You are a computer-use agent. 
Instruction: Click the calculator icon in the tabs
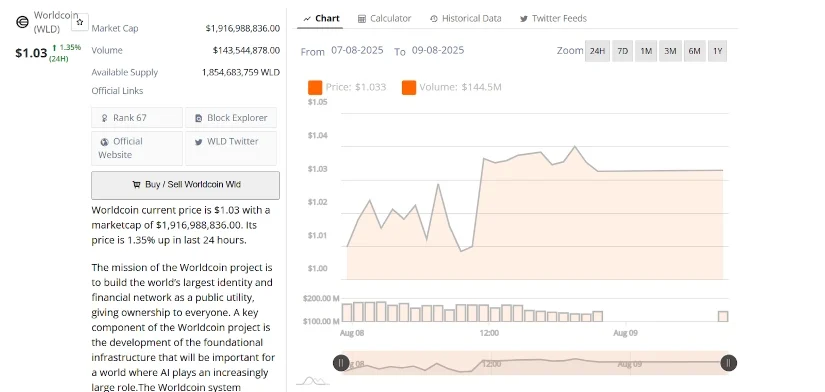tap(361, 19)
